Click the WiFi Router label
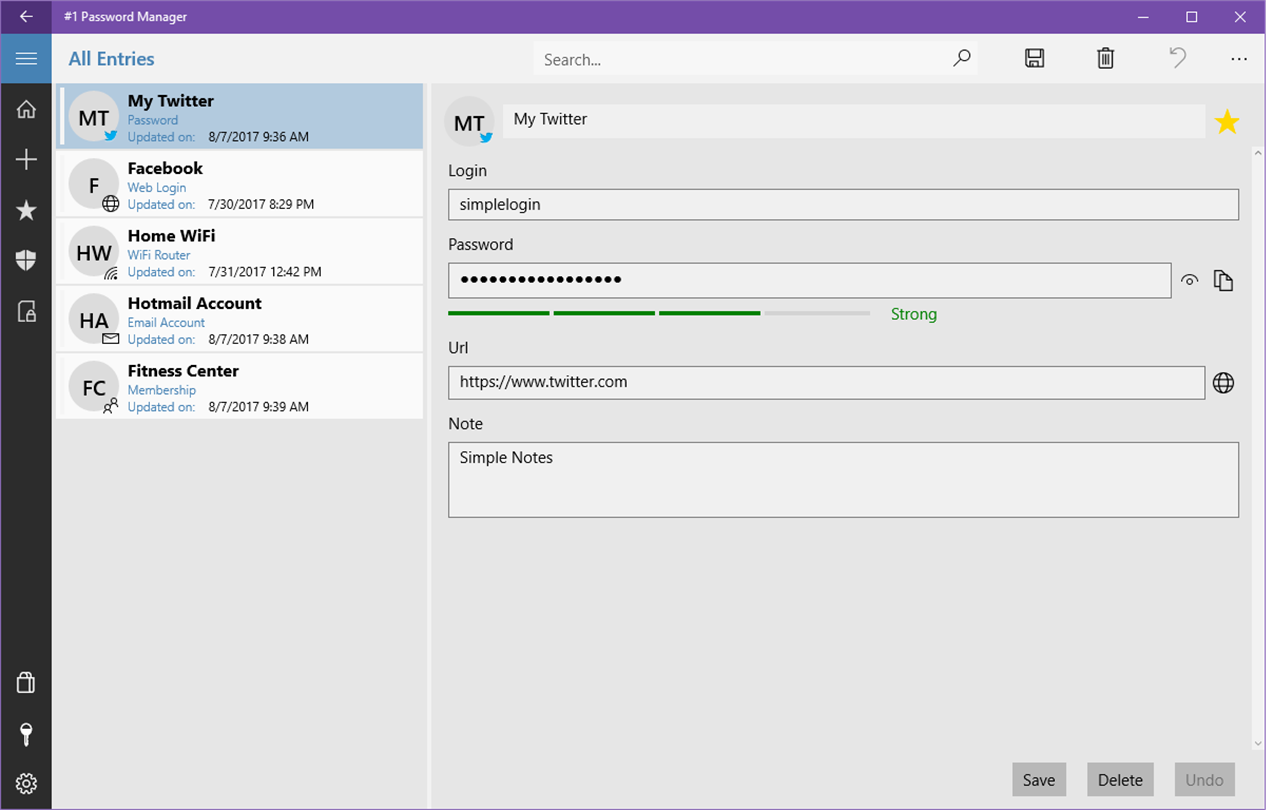The image size is (1266, 810). [x=158, y=255]
